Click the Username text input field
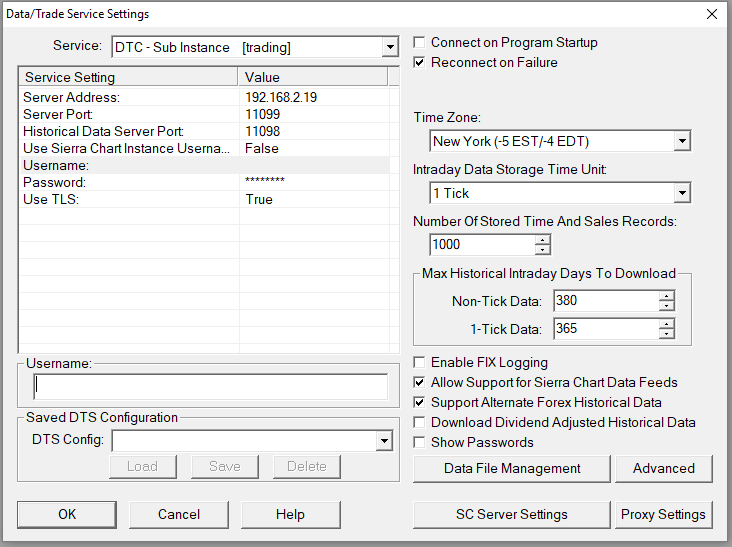Viewport: 732px width, 547px height. coord(211,386)
